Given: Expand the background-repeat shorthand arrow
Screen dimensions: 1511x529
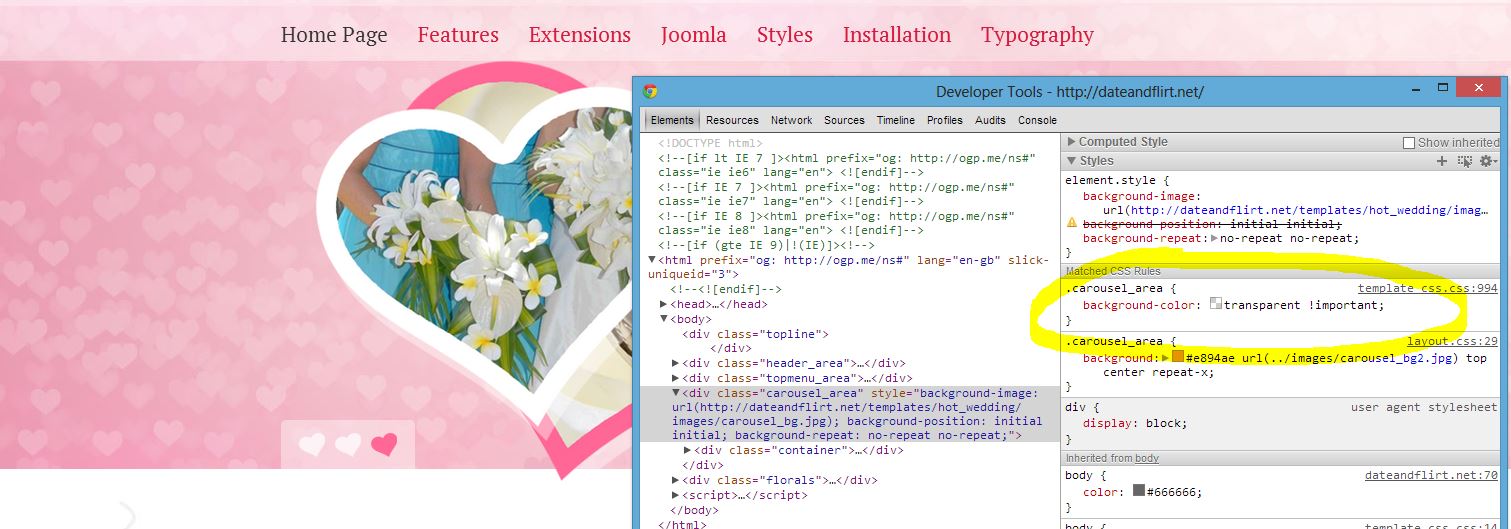Looking at the screenshot, I should point(1214,238).
